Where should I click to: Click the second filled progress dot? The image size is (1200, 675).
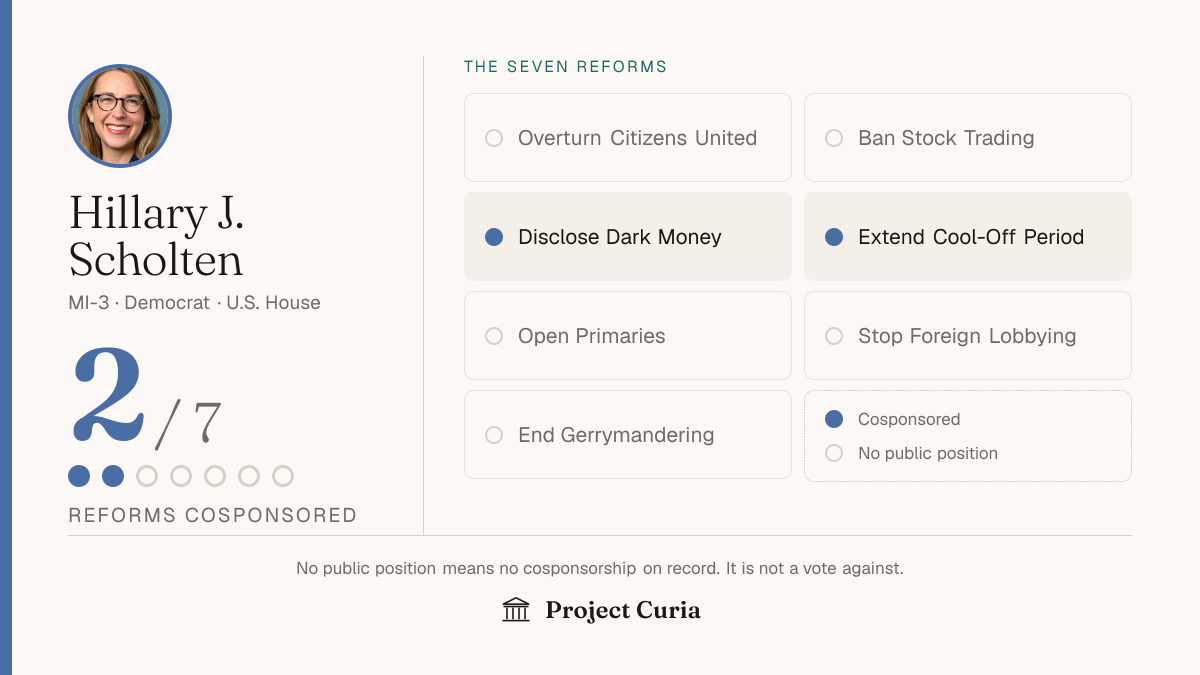tap(113, 476)
